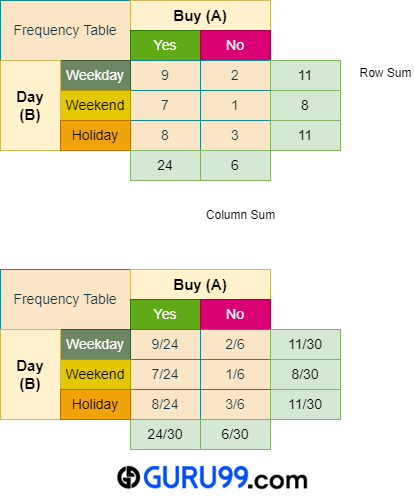
Task: Click the Holiday row label in top table
Action: click(x=95, y=135)
